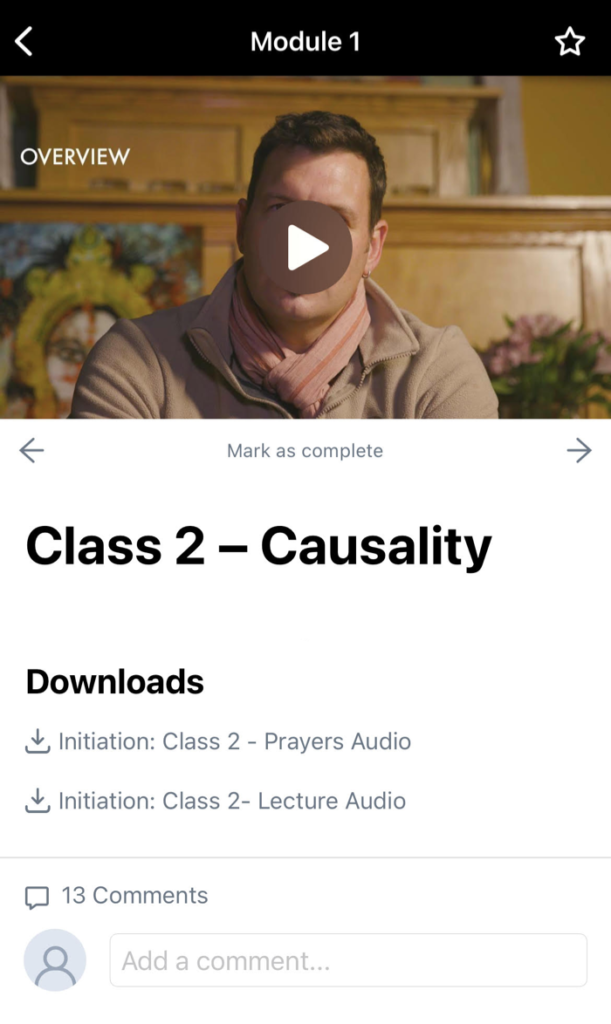Viewport: 611px width, 1024px height.
Task: Click the speaker's video thumbnail
Action: click(306, 248)
